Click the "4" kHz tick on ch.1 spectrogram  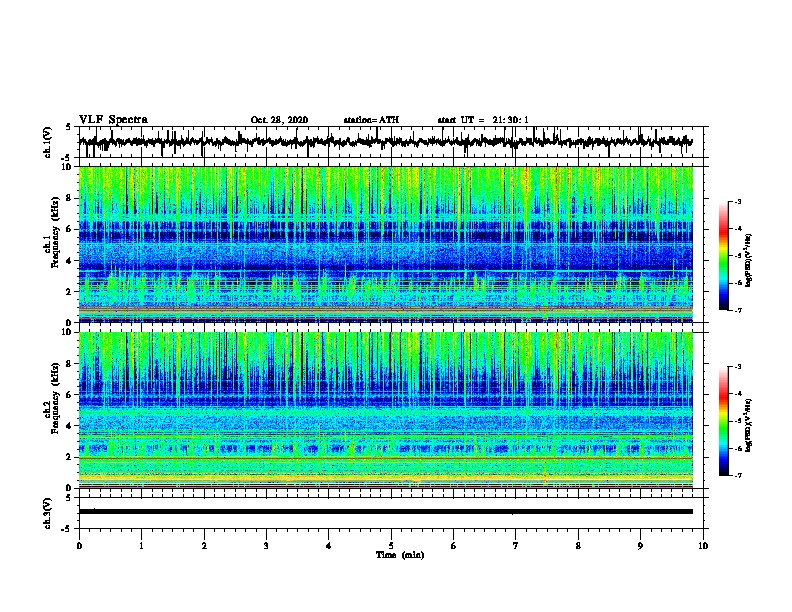click(69, 261)
